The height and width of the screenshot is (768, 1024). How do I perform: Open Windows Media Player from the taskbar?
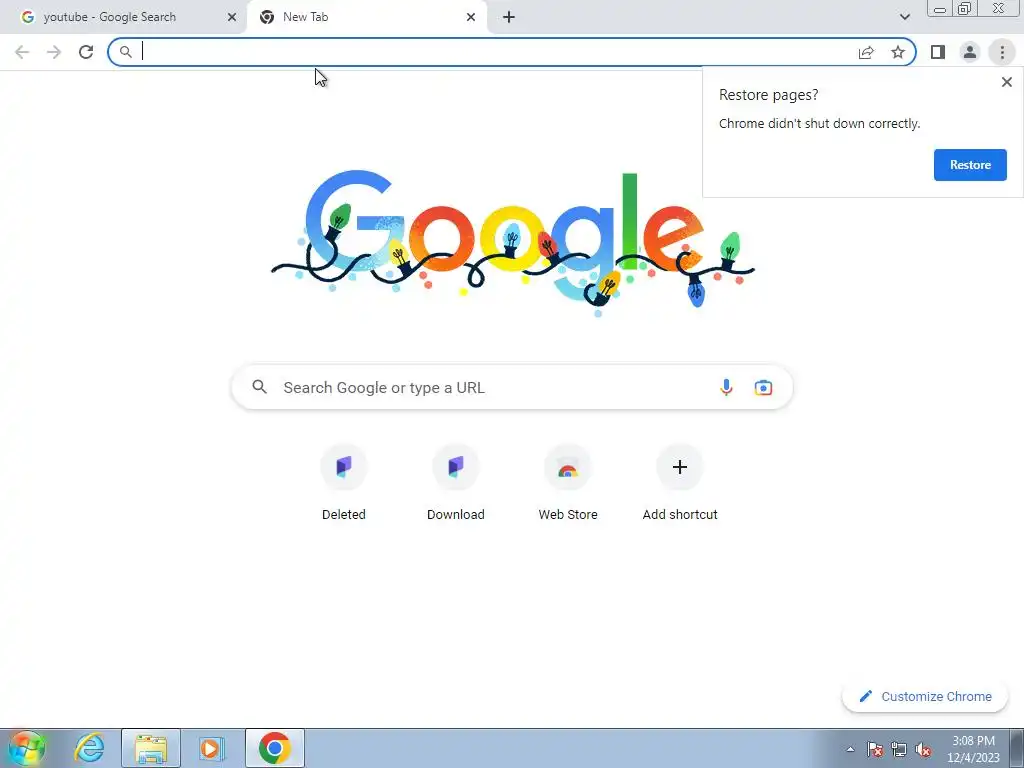click(x=212, y=748)
